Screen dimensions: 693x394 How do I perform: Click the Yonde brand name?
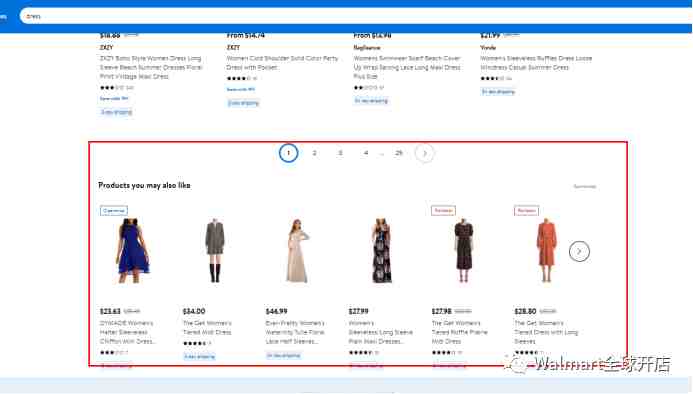click(x=488, y=47)
